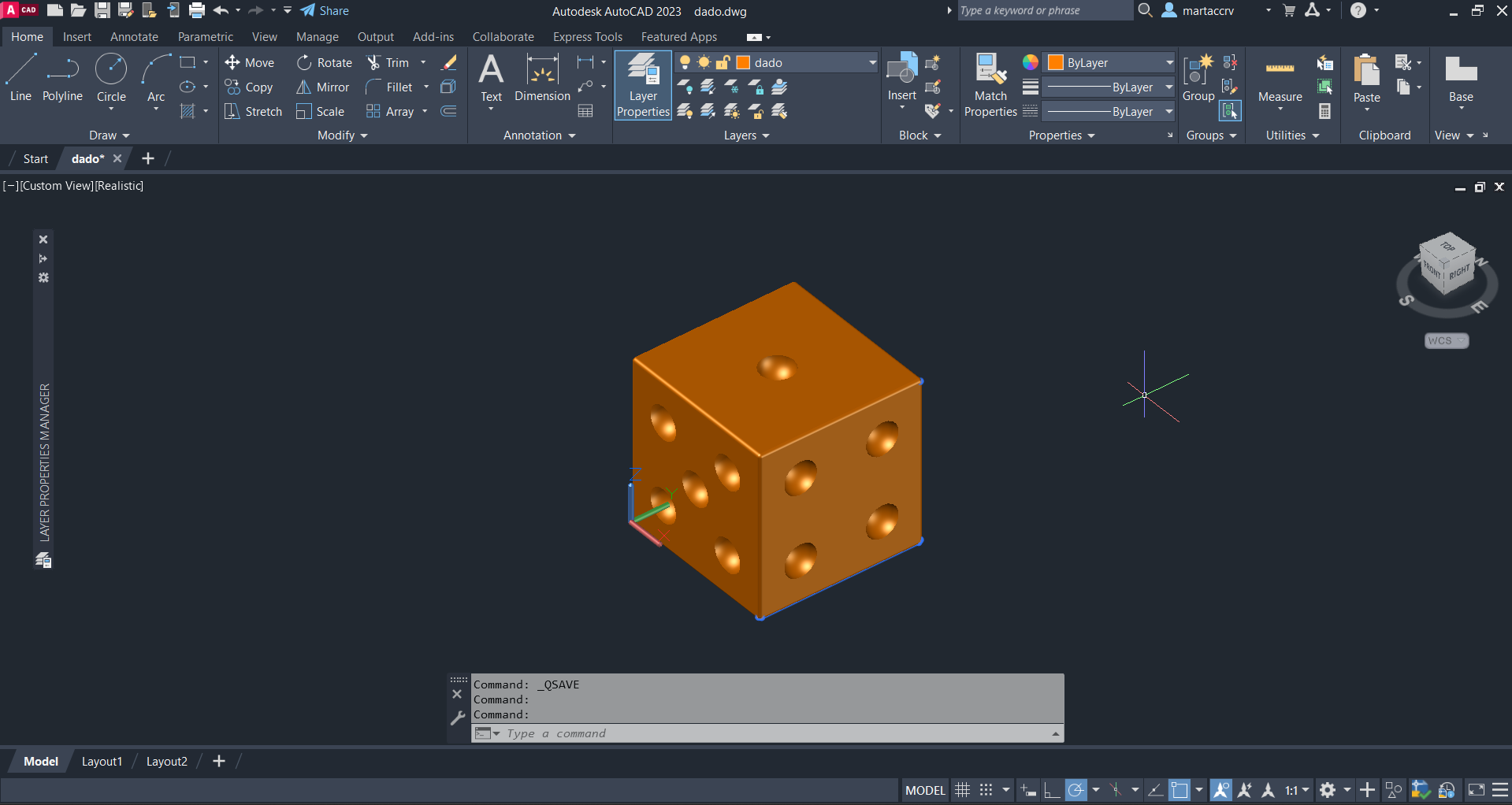Image resolution: width=1512 pixels, height=805 pixels.
Task: Click the Help question mark icon
Action: click(x=1358, y=10)
